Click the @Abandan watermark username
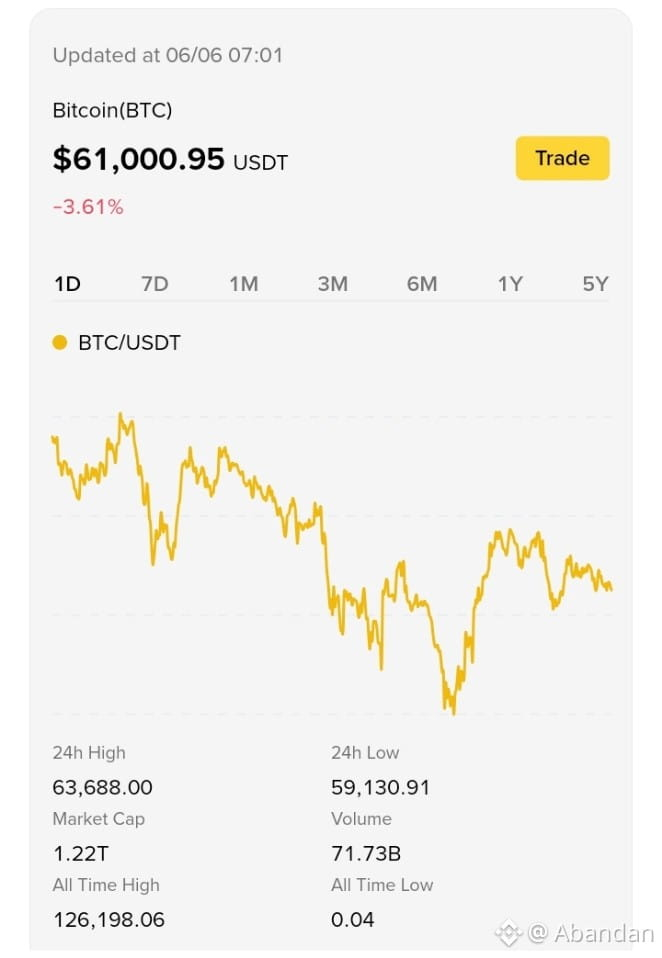662x958 pixels. point(591,933)
